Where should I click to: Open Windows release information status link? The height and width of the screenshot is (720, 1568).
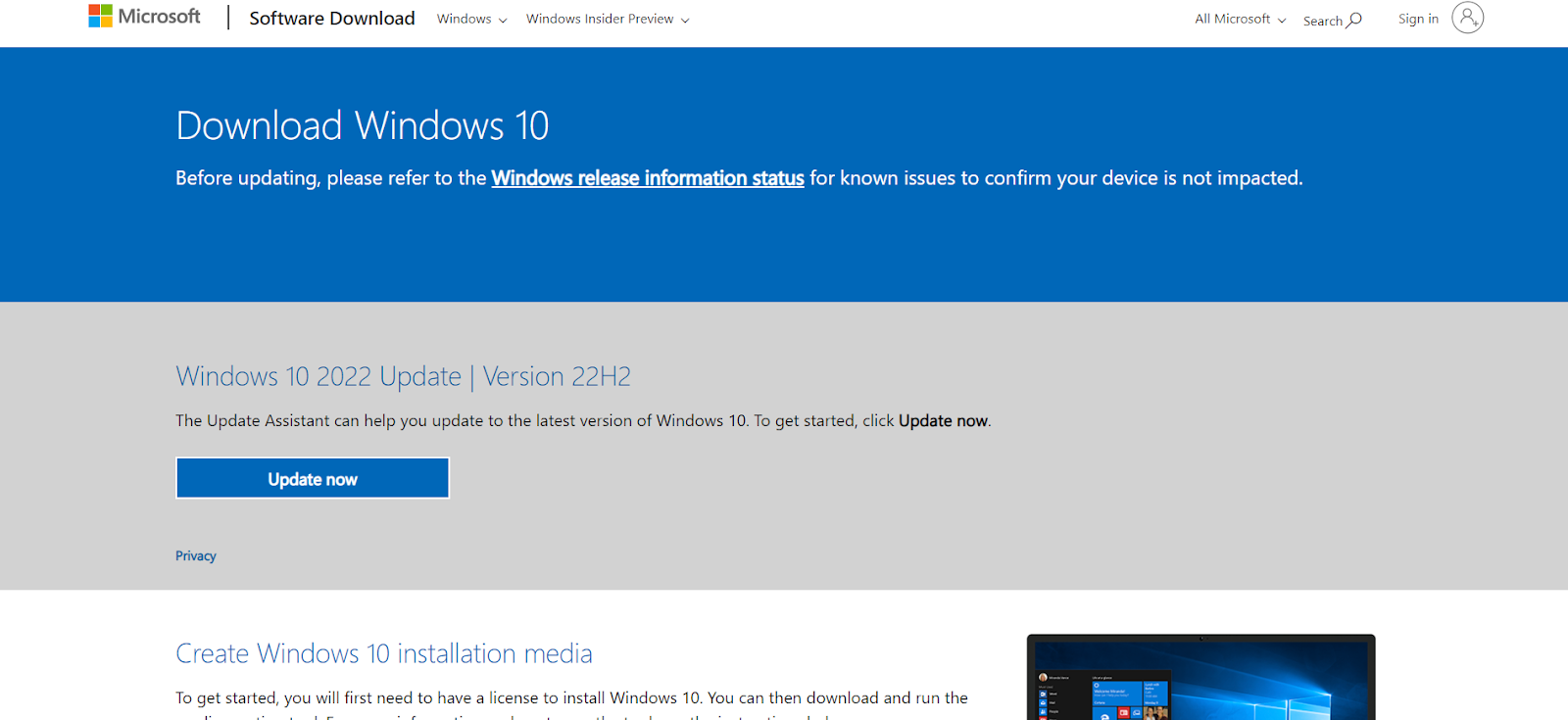pos(648,178)
